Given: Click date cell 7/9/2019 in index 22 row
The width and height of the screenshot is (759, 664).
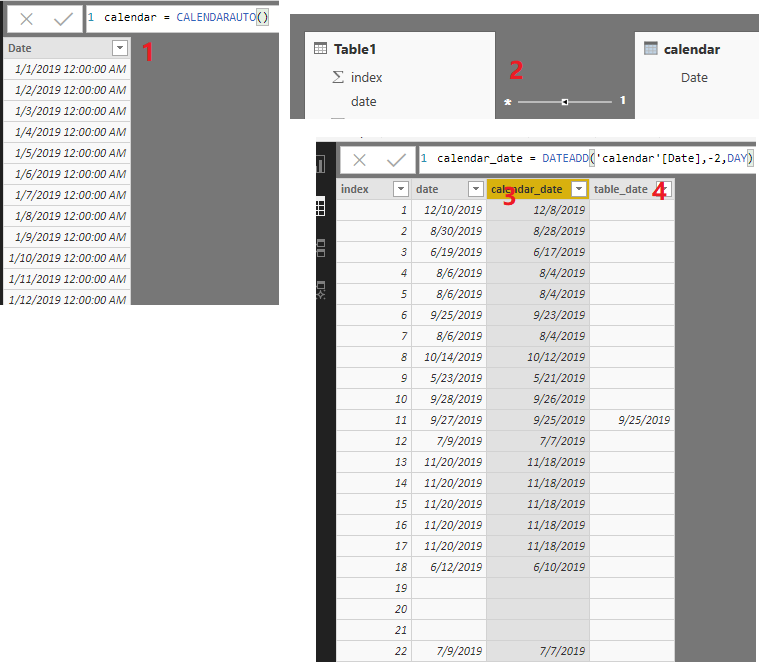Looking at the screenshot, I should pyautogui.click(x=449, y=651).
